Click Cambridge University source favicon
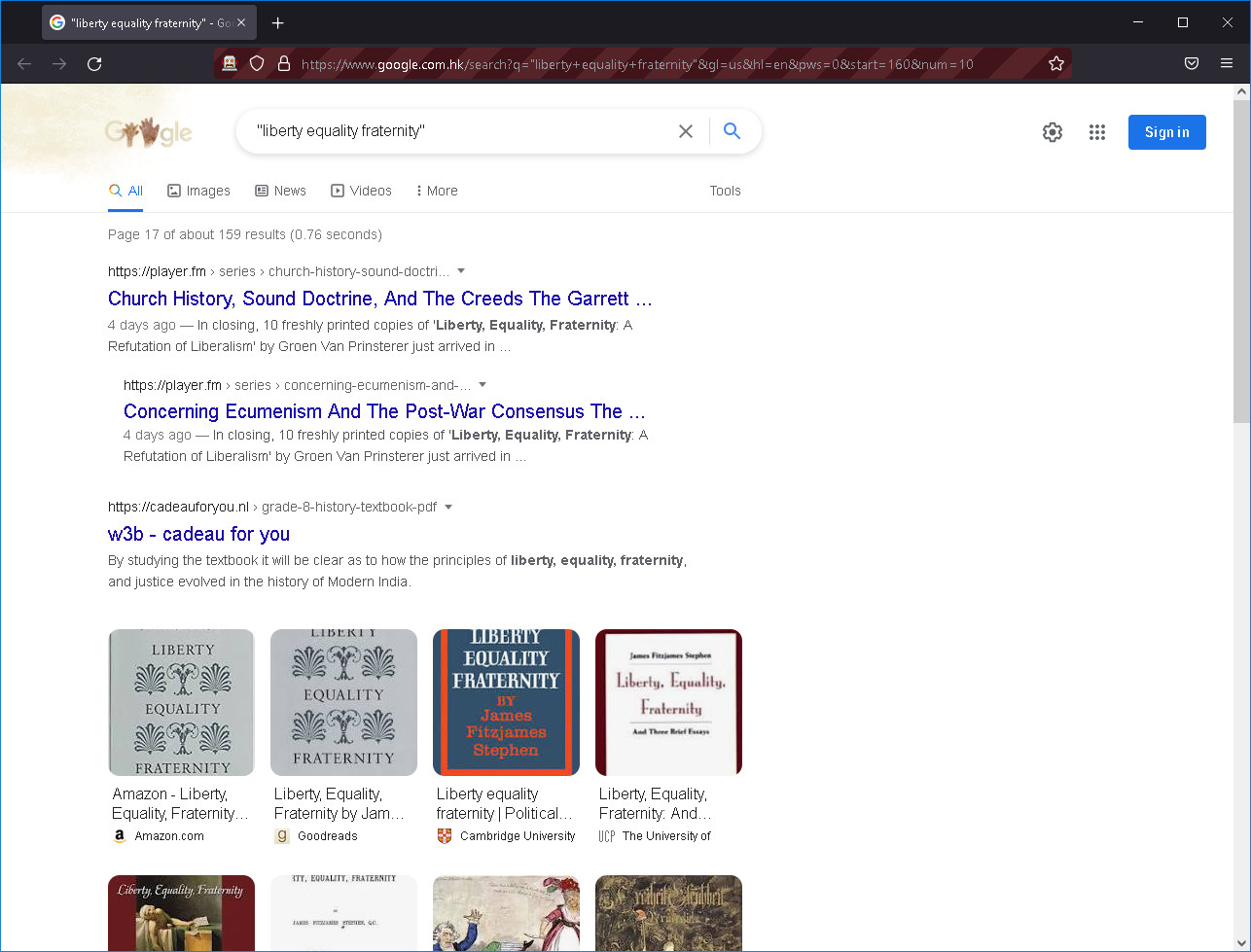 [x=445, y=836]
